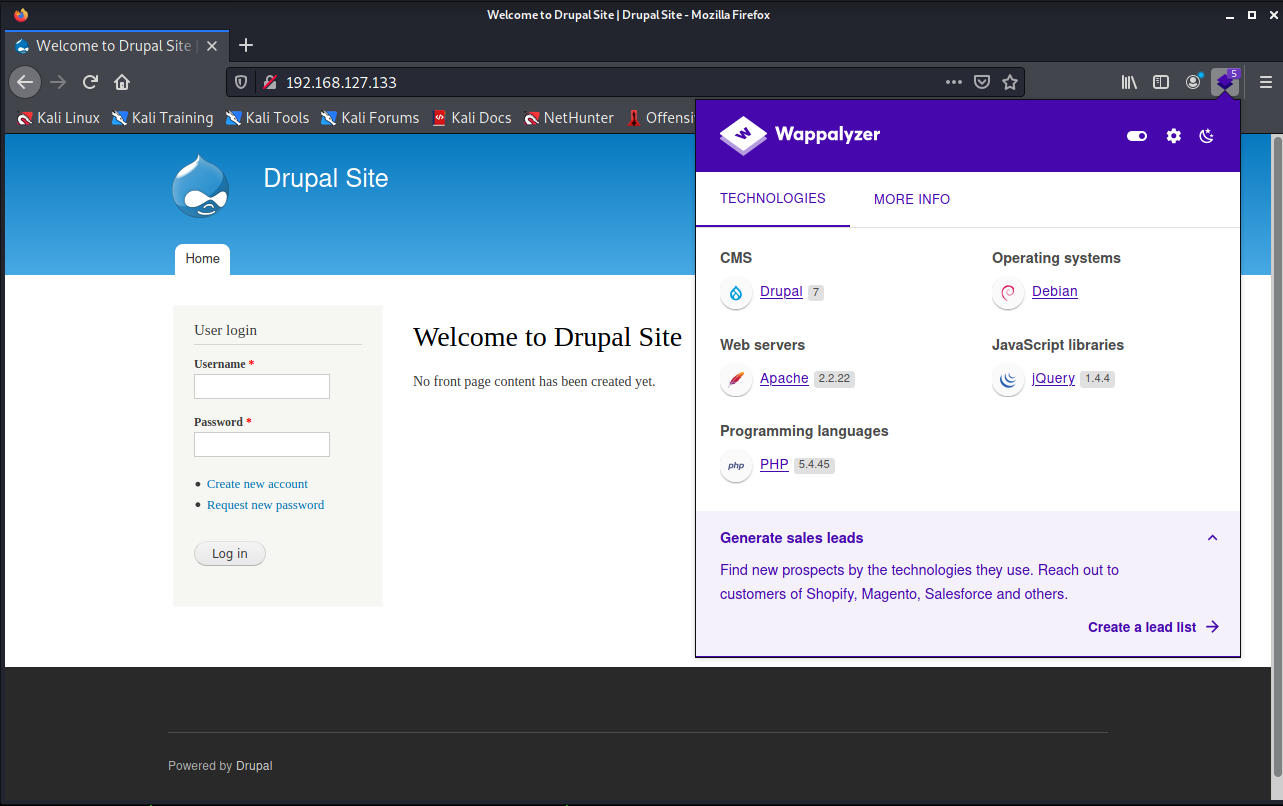The image size is (1283, 806).
Task: Open the Kali Forums bookmark
Action: point(370,118)
